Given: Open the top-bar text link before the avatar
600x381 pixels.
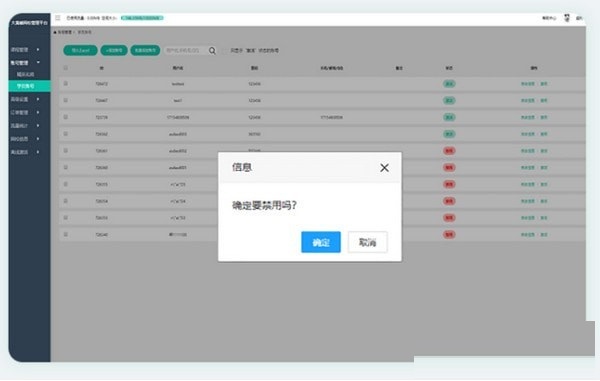Looking at the screenshot, I should [549, 18].
